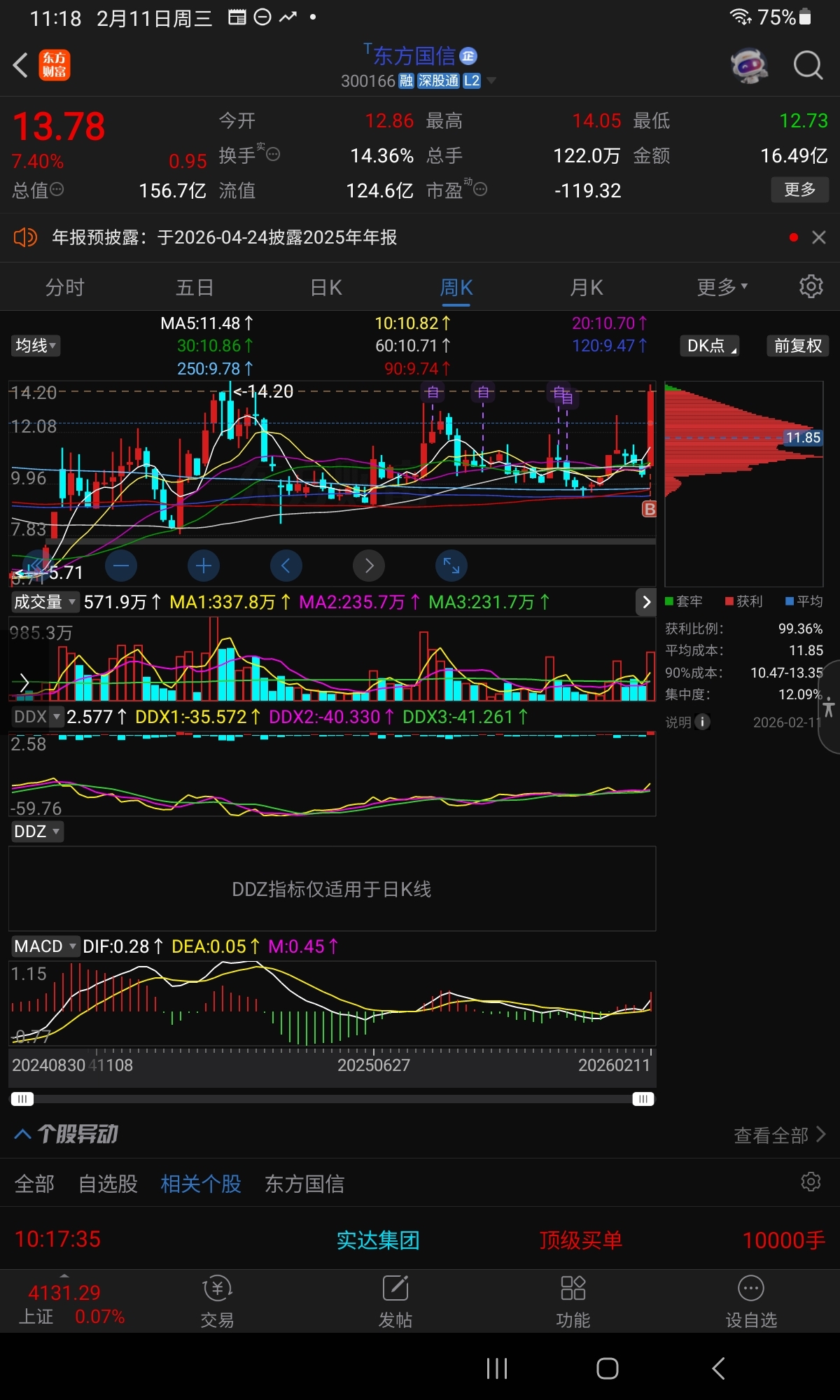
Task: Open the robot assistant avatar
Action: [x=749, y=66]
